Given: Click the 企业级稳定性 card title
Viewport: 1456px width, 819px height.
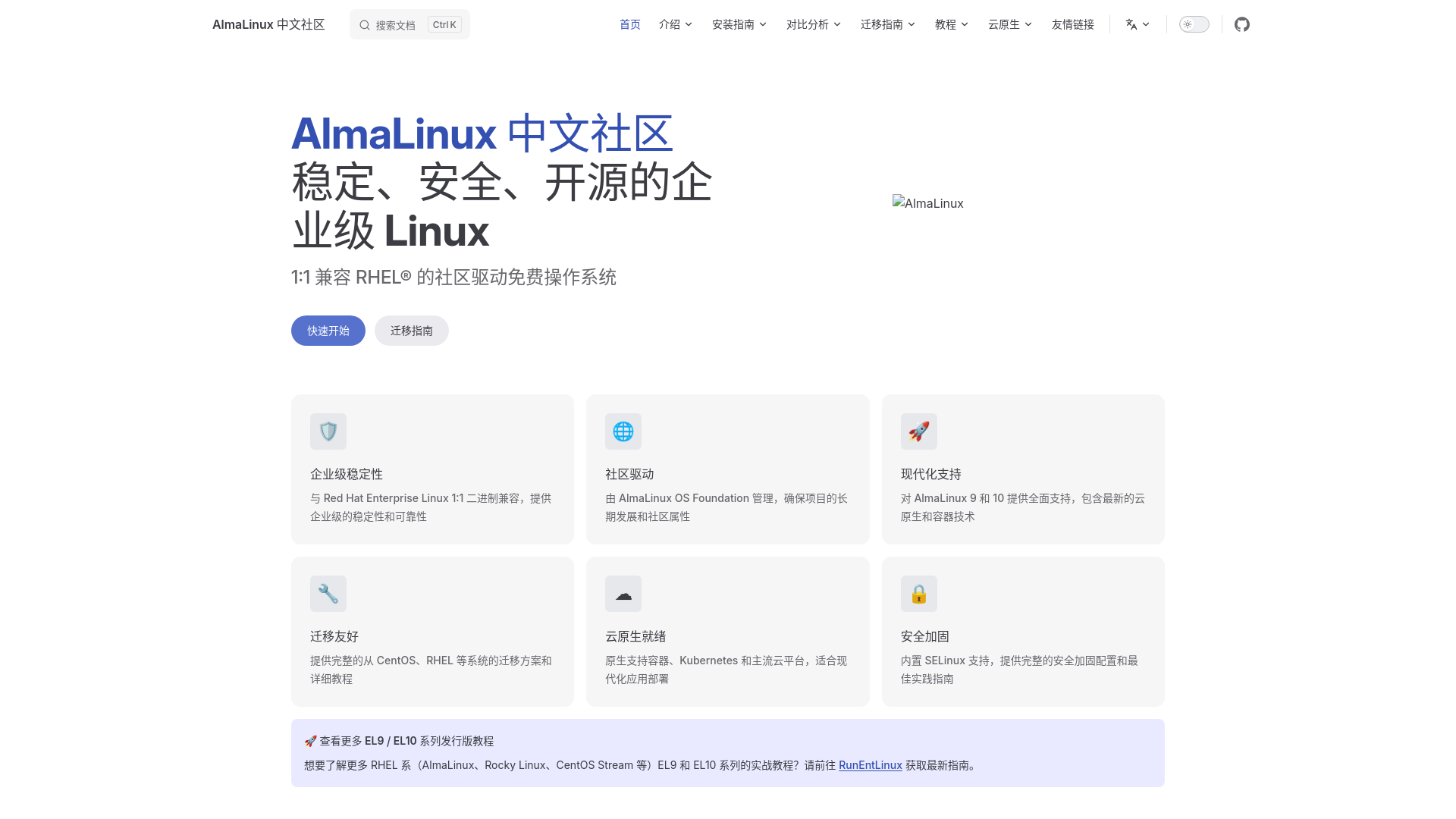Looking at the screenshot, I should point(347,474).
